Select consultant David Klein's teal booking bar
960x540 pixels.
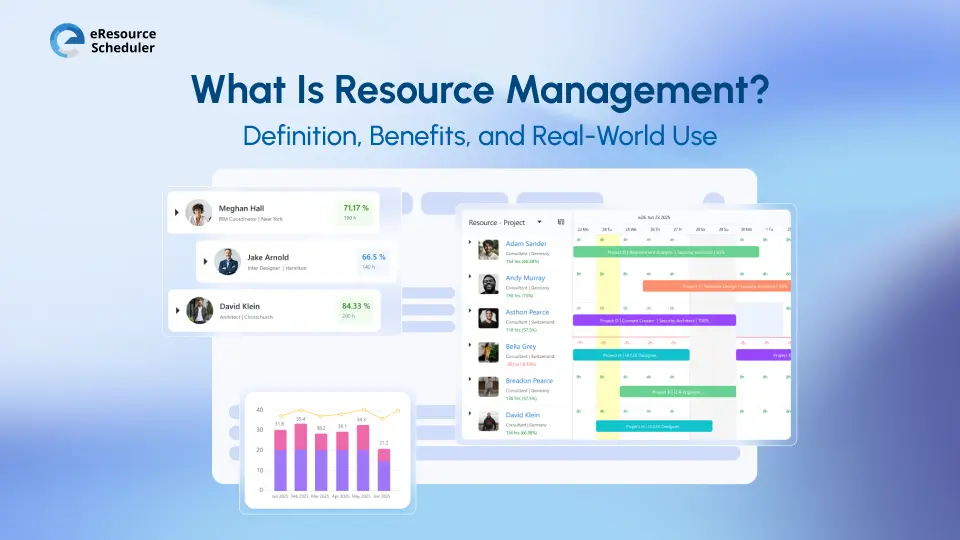tap(654, 426)
